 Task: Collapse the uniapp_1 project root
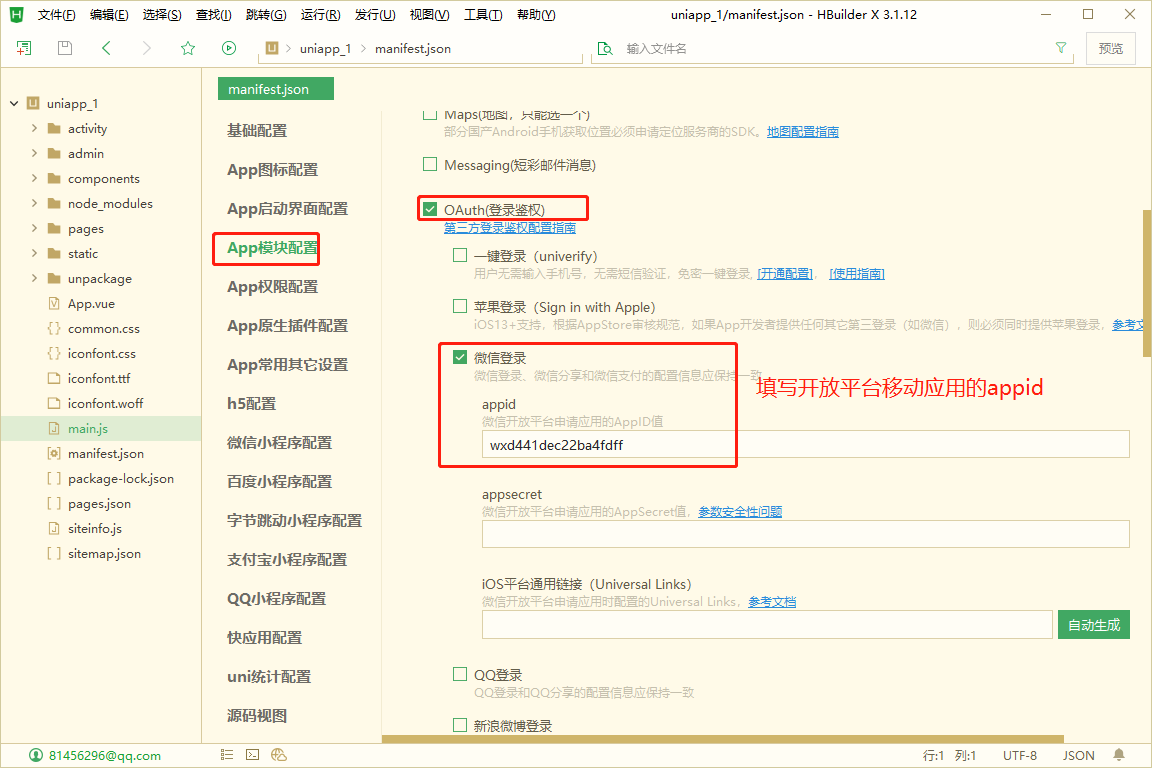coord(14,104)
